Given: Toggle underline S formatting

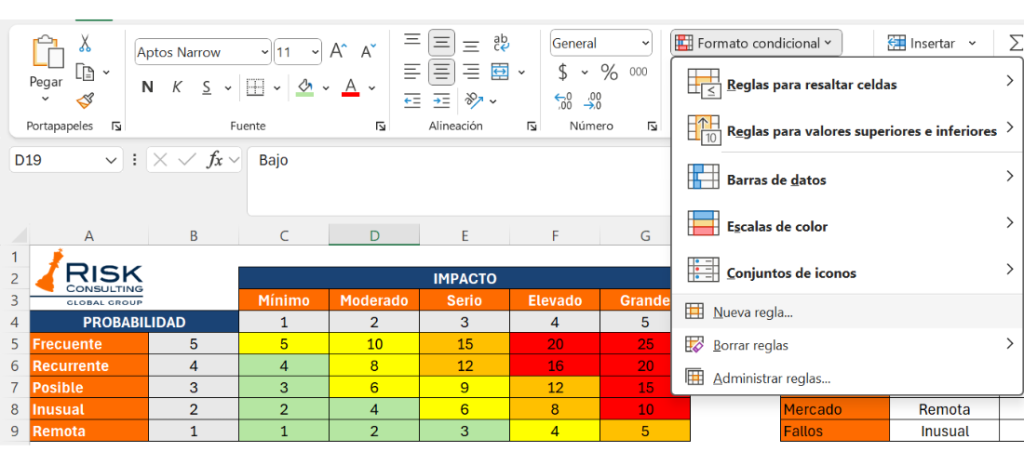Looking at the screenshot, I should pos(207,88).
